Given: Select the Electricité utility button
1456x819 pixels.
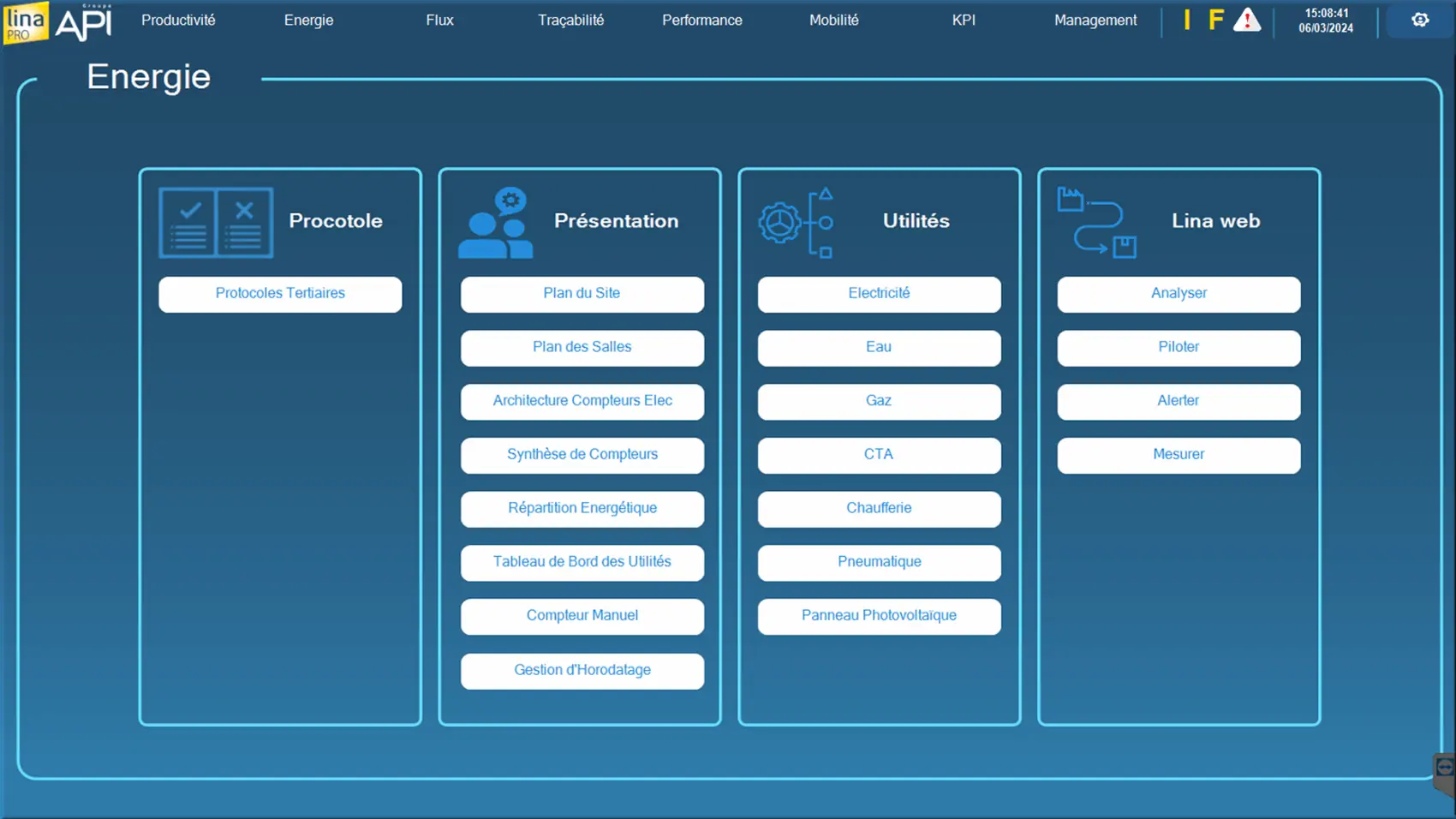Looking at the screenshot, I should click(879, 294).
